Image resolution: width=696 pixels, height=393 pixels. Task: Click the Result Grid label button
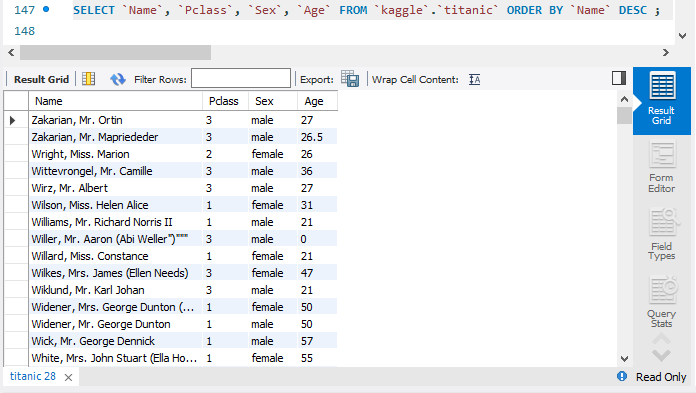pos(41,79)
